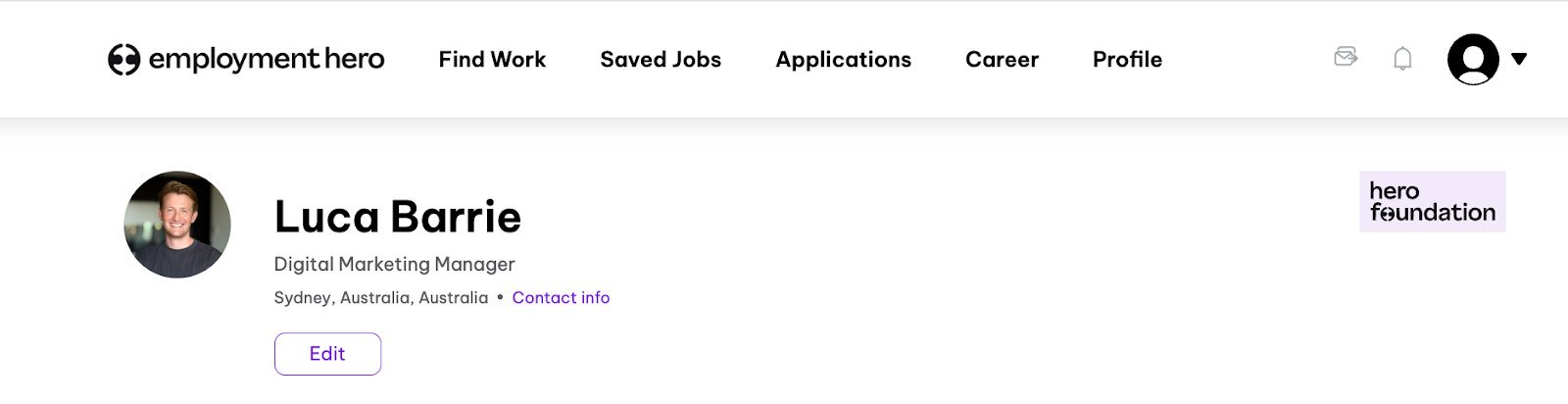Open the Contact info link

pos(561,298)
